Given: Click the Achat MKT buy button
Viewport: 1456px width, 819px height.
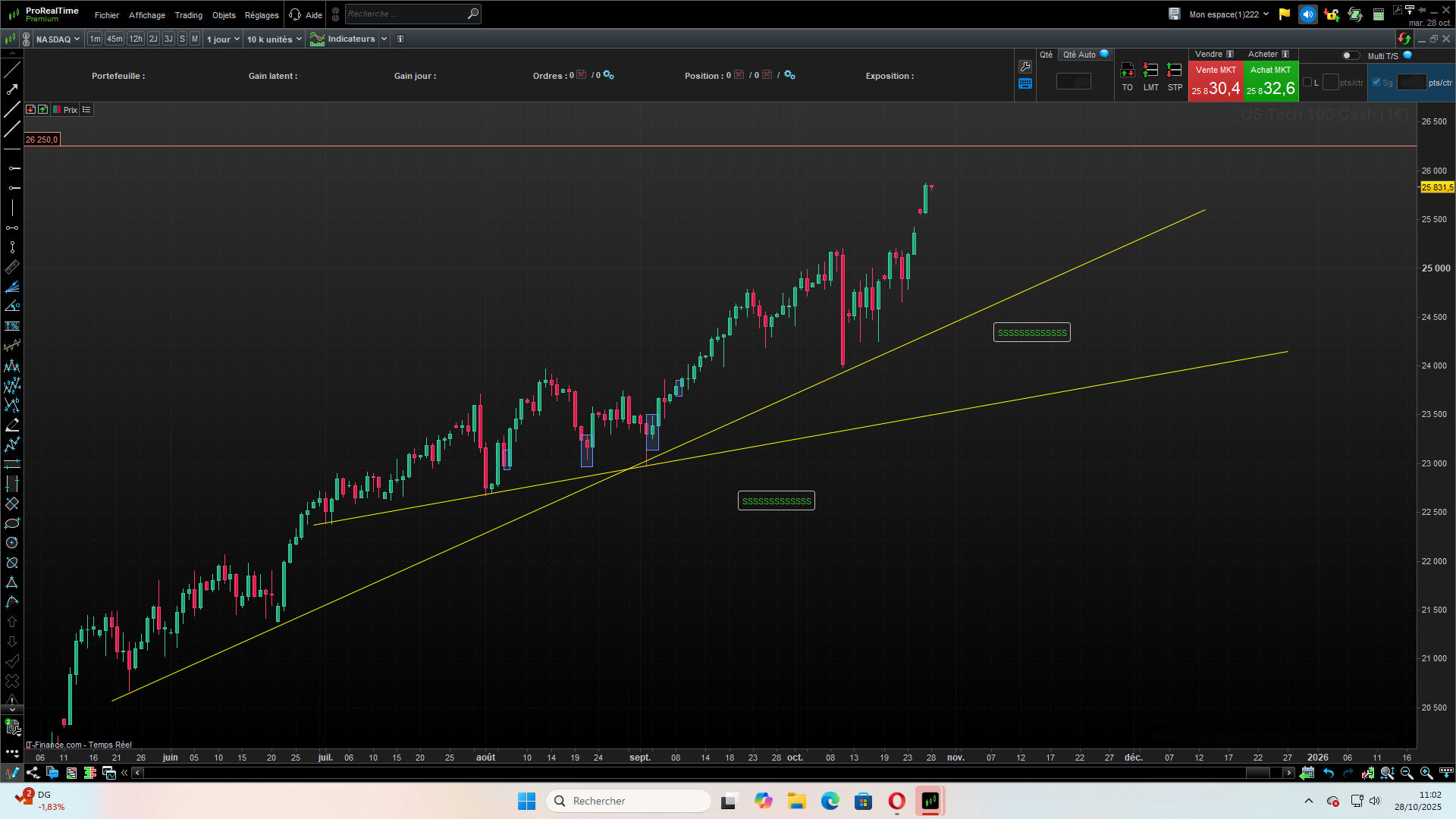Looking at the screenshot, I should click(x=1270, y=81).
